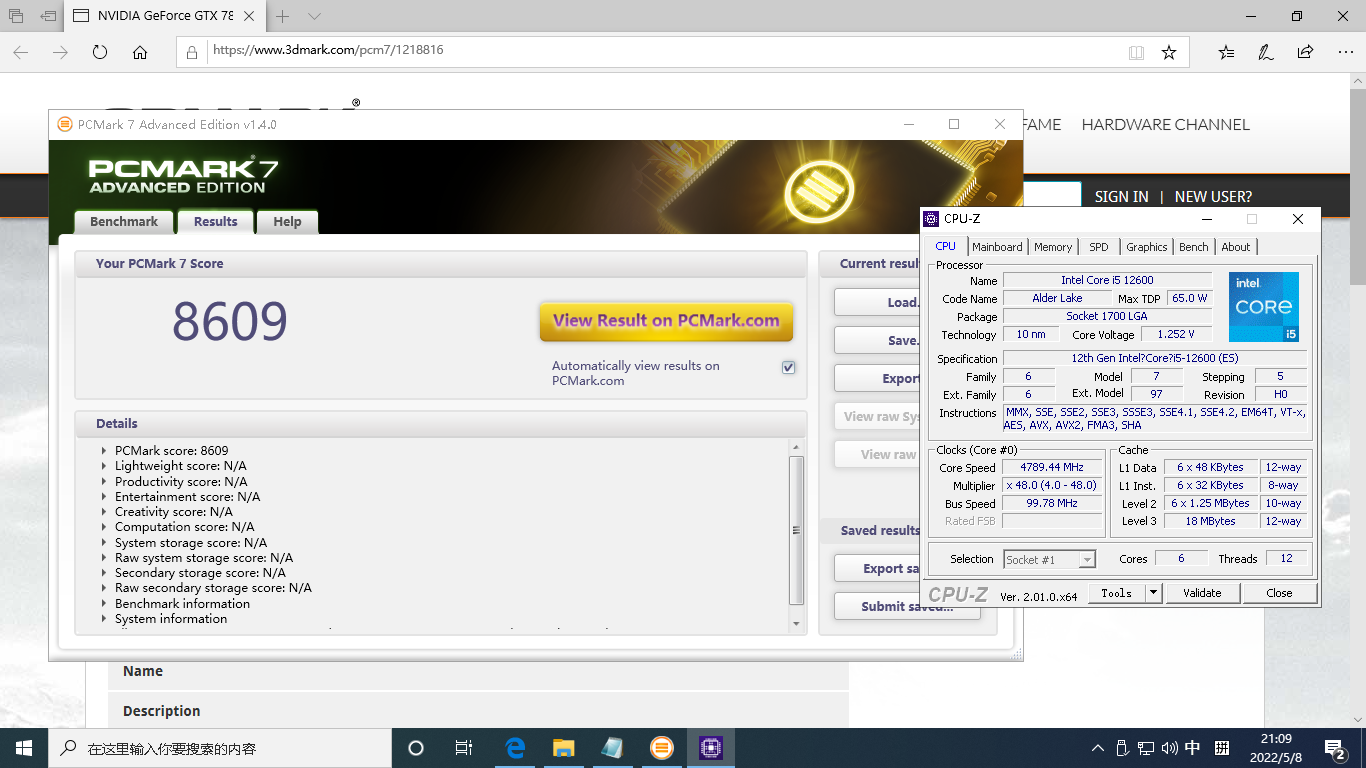Click the share page icon

[x=1305, y=52]
